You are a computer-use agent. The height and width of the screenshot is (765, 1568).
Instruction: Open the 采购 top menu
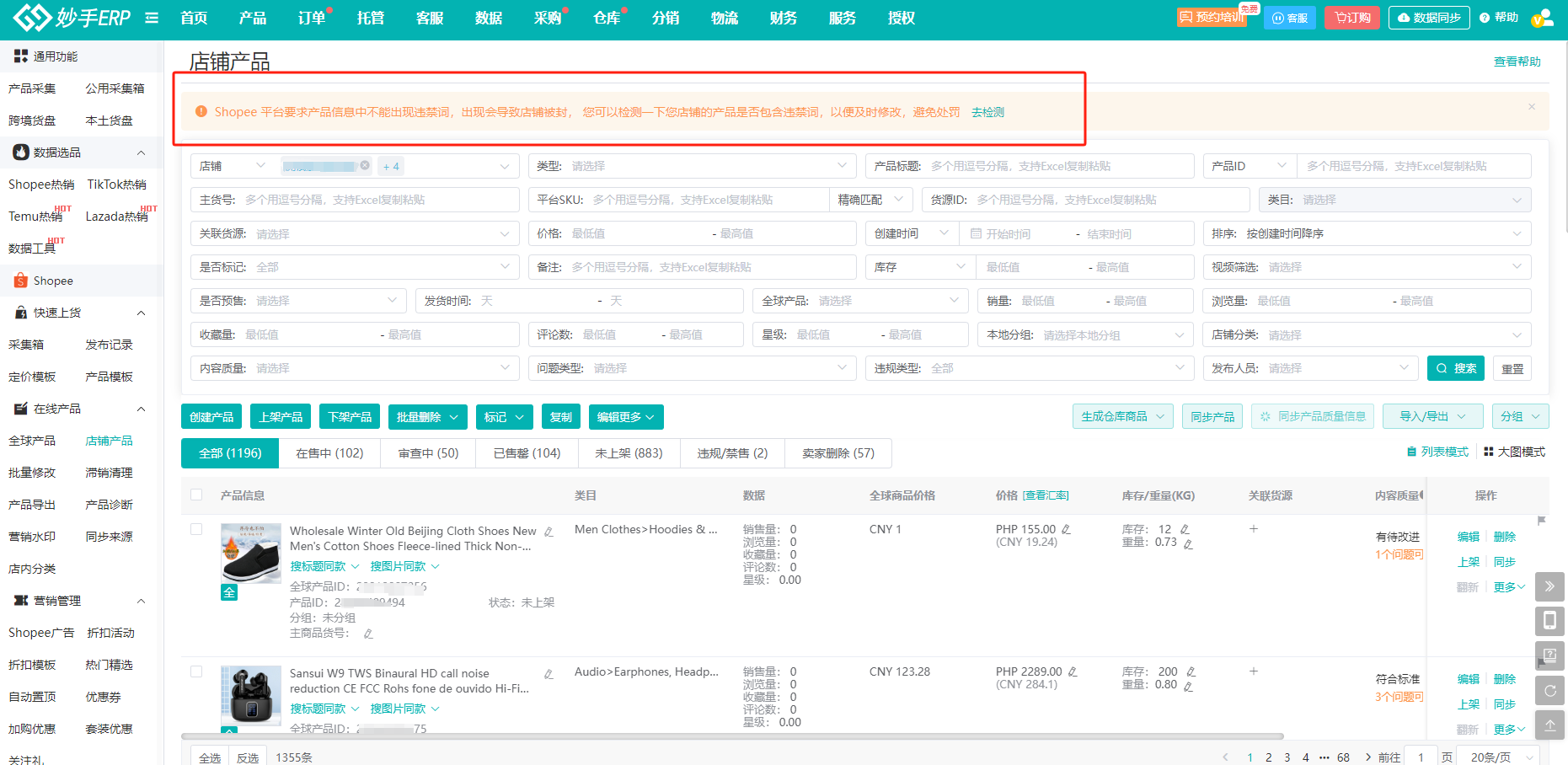click(548, 18)
